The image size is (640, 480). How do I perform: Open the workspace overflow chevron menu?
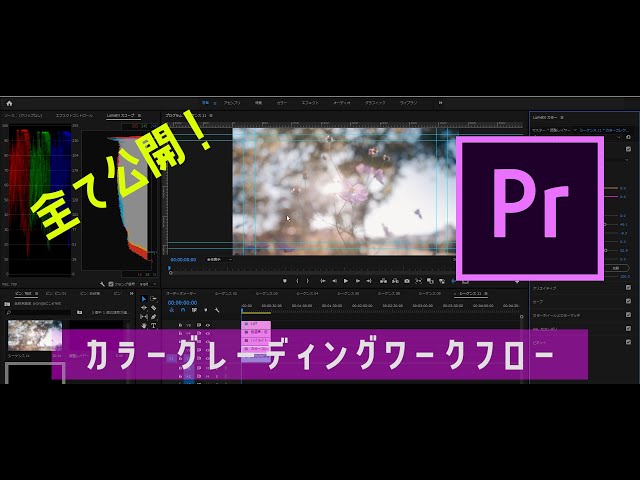(440, 103)
